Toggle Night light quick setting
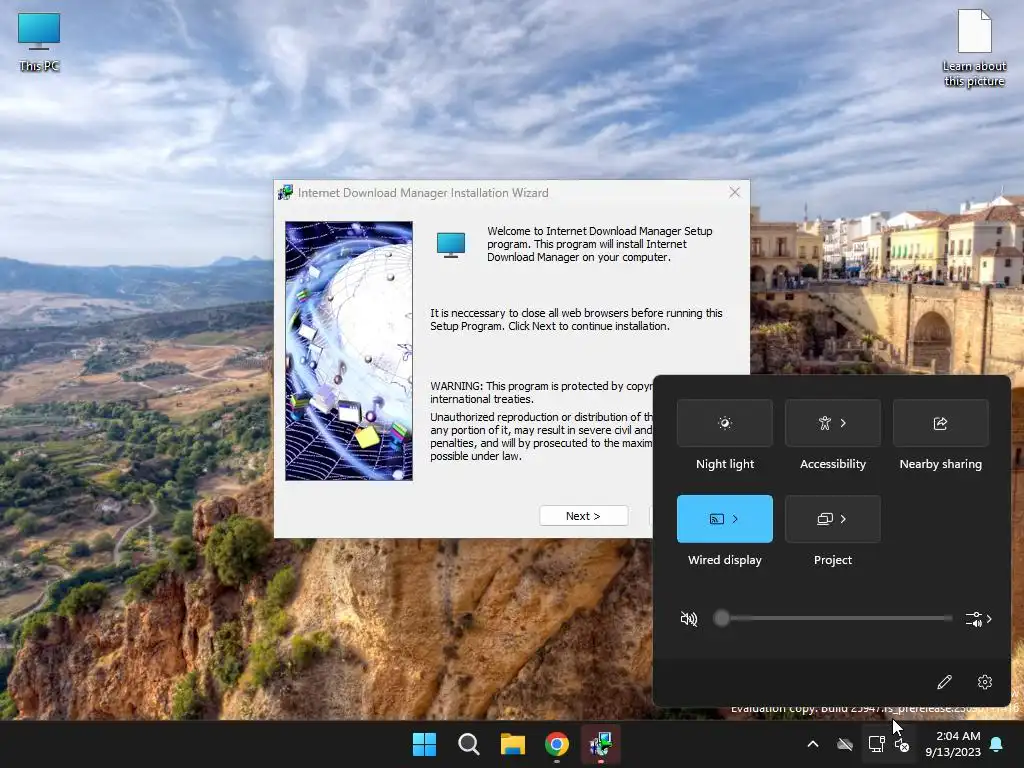The width and height of the screenshot is (1024, 768). click(724, 423)
